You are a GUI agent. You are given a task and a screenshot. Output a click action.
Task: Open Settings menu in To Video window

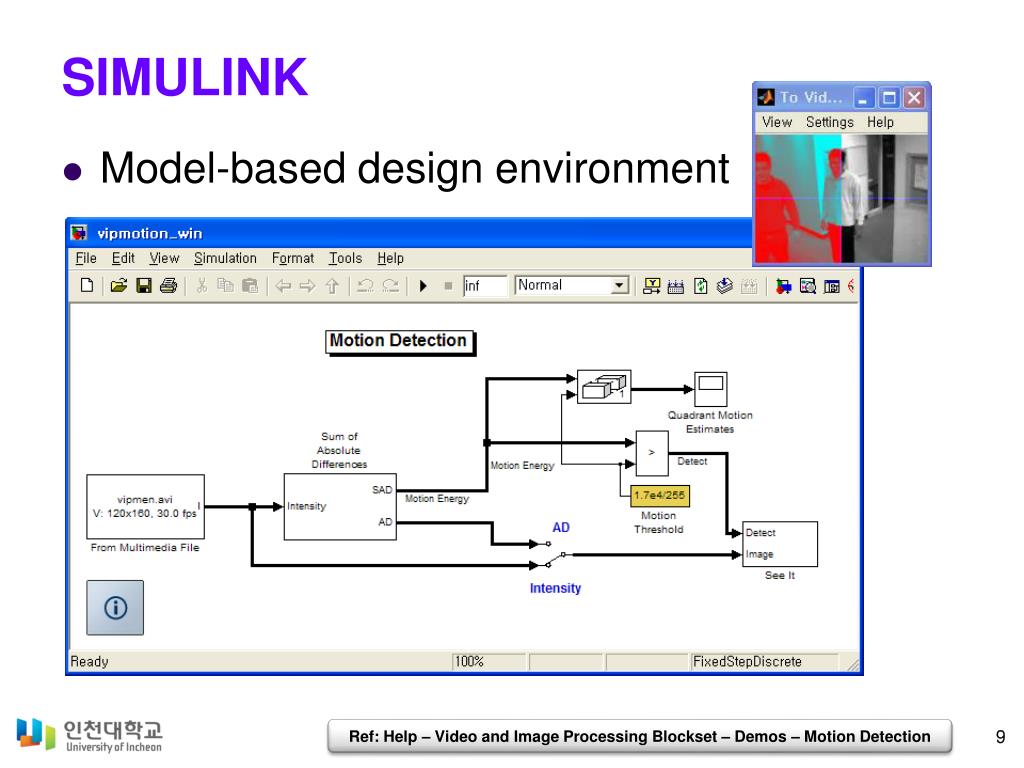829,122
